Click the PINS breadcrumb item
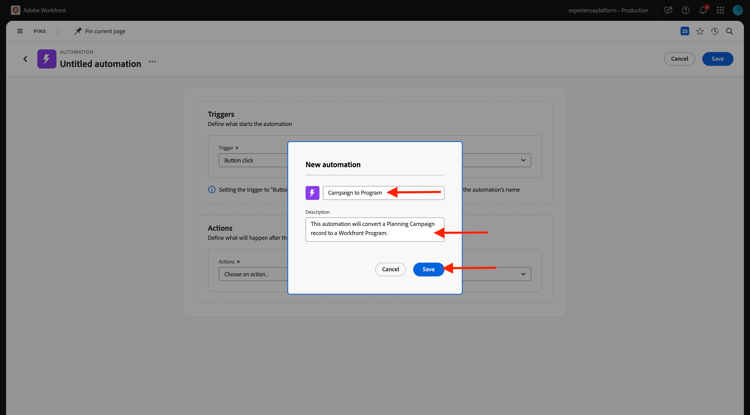The width and height of the screenshot is (750, 415). click(40, 31)
